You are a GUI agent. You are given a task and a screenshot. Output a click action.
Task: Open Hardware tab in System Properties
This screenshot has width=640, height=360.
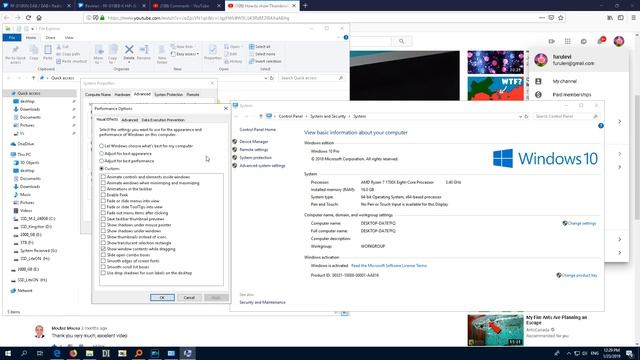[122, 94]
